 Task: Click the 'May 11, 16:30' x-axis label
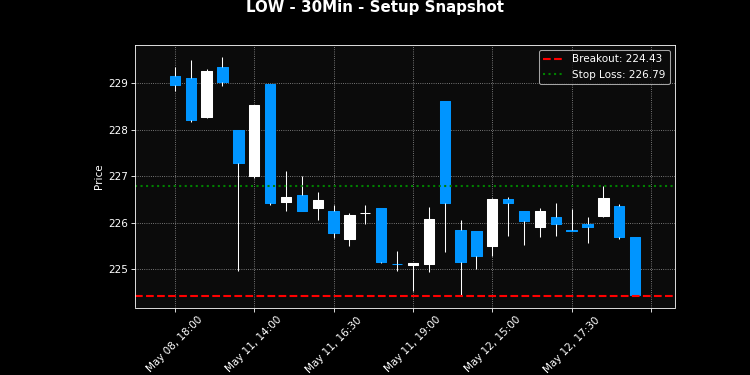point(332,344)
